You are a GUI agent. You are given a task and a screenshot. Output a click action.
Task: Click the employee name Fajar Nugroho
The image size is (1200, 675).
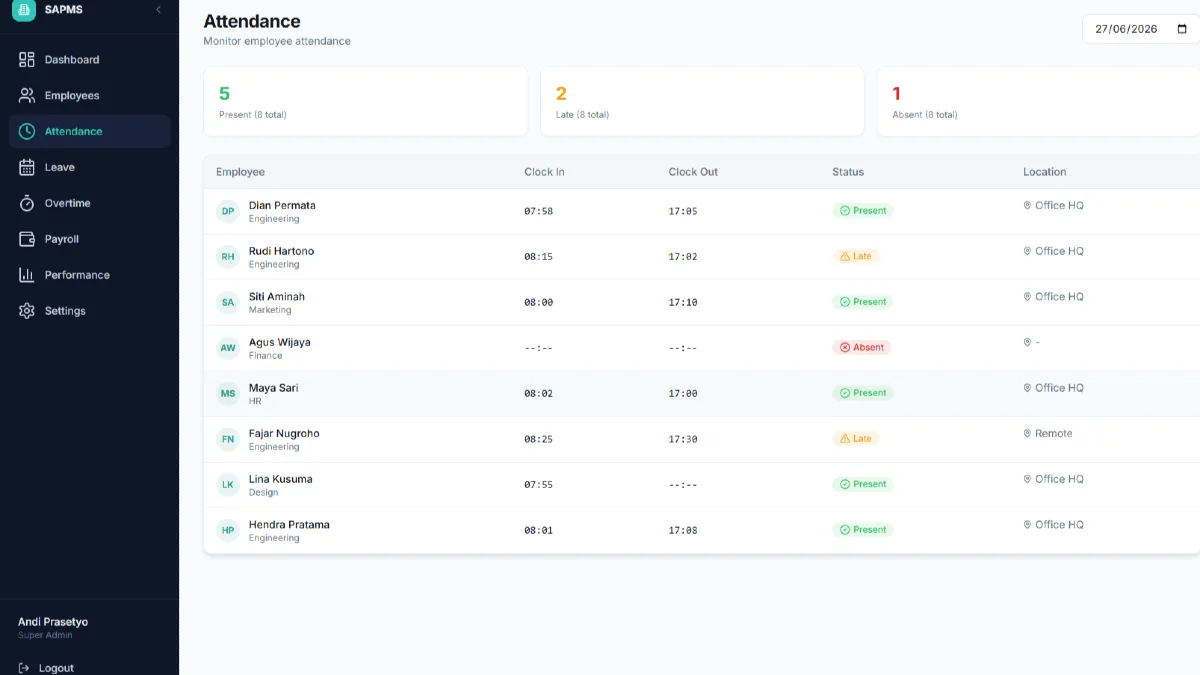click(284, 434)
